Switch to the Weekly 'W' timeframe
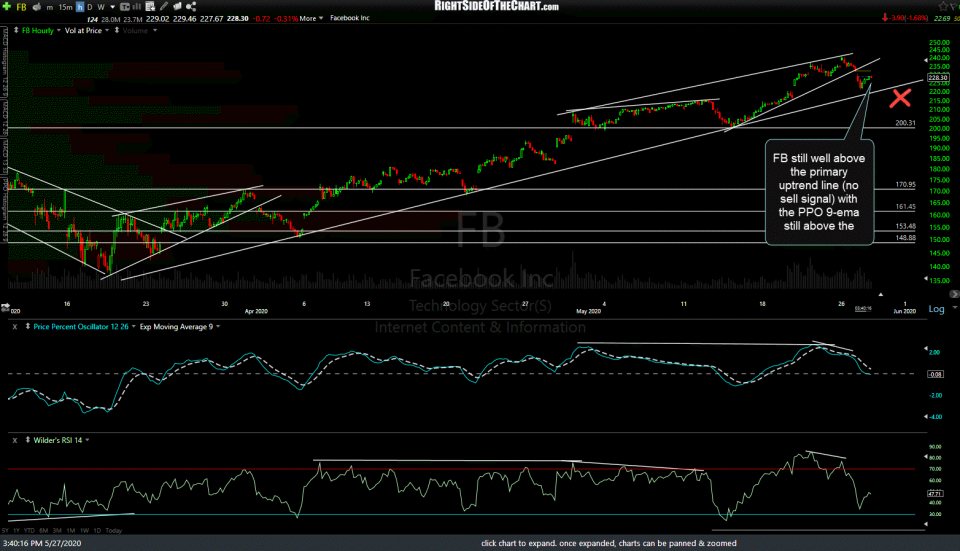This screenshot has height=551, width=960. click(101, 7)
